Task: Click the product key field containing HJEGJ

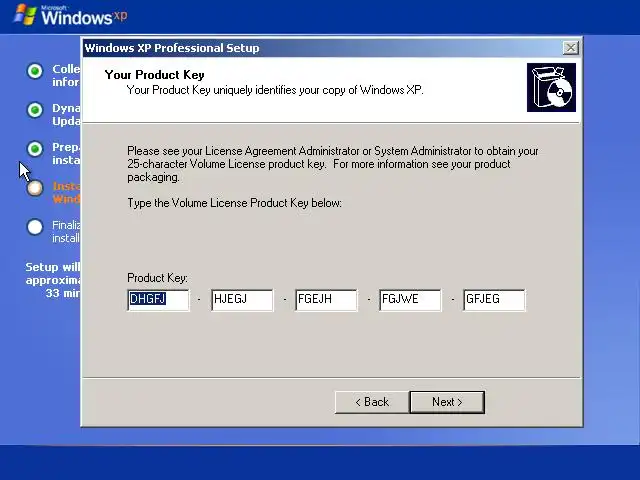Action: click(x=242, y=300)
